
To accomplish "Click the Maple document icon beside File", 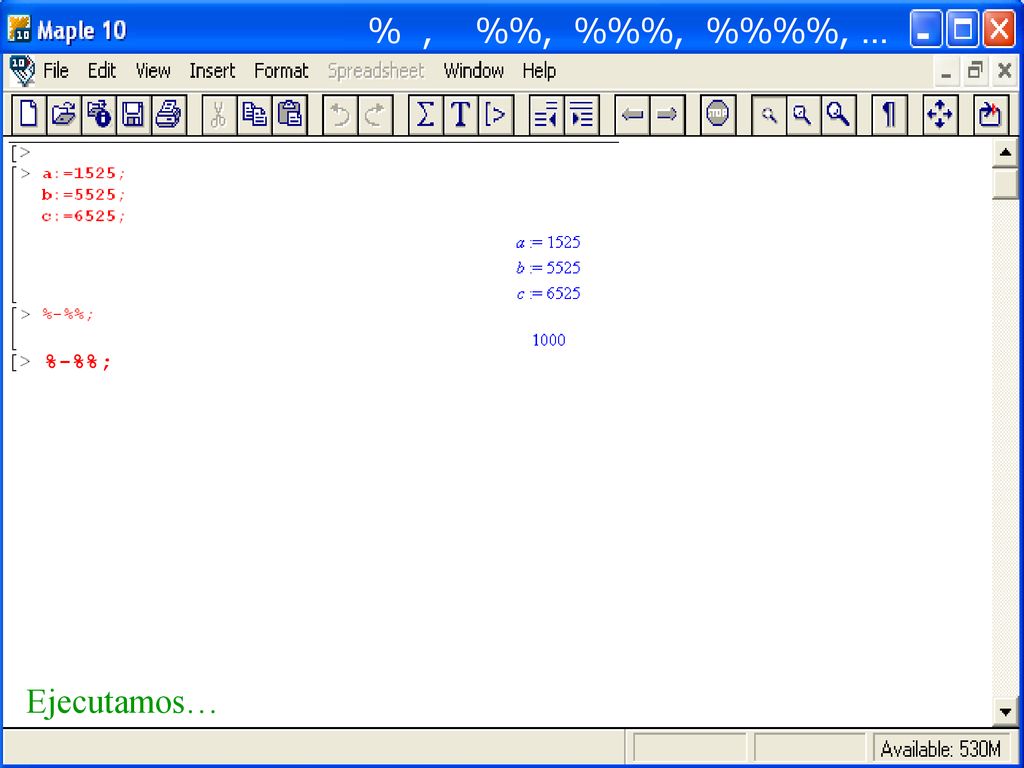I will (22, 71).
